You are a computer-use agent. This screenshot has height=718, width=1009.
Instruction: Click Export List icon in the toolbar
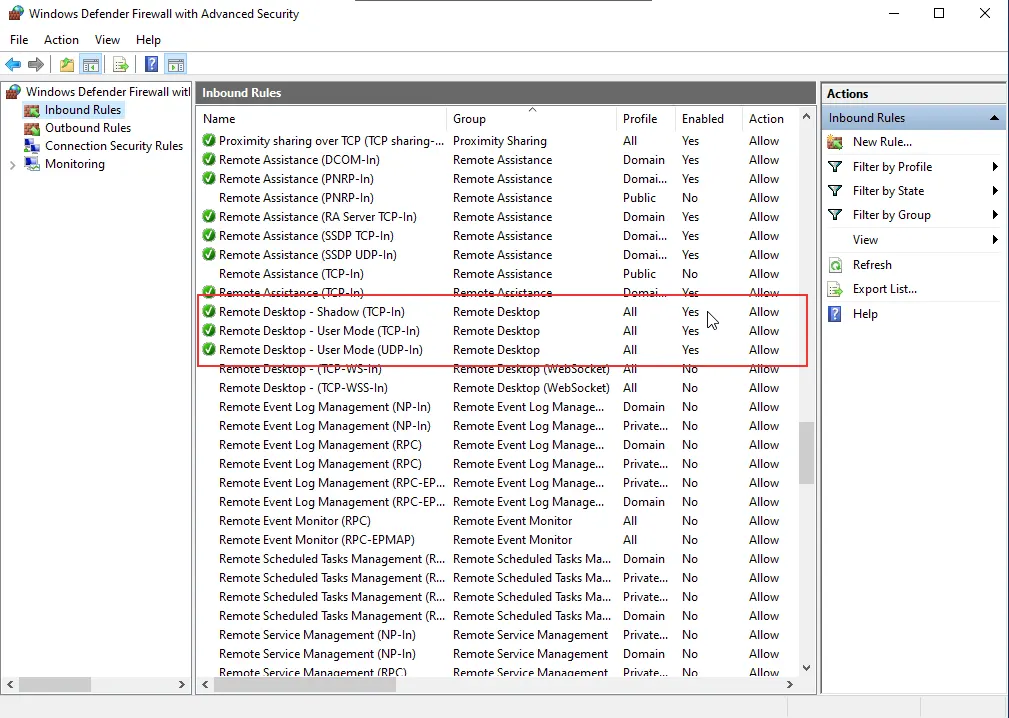tap(120, 65)
